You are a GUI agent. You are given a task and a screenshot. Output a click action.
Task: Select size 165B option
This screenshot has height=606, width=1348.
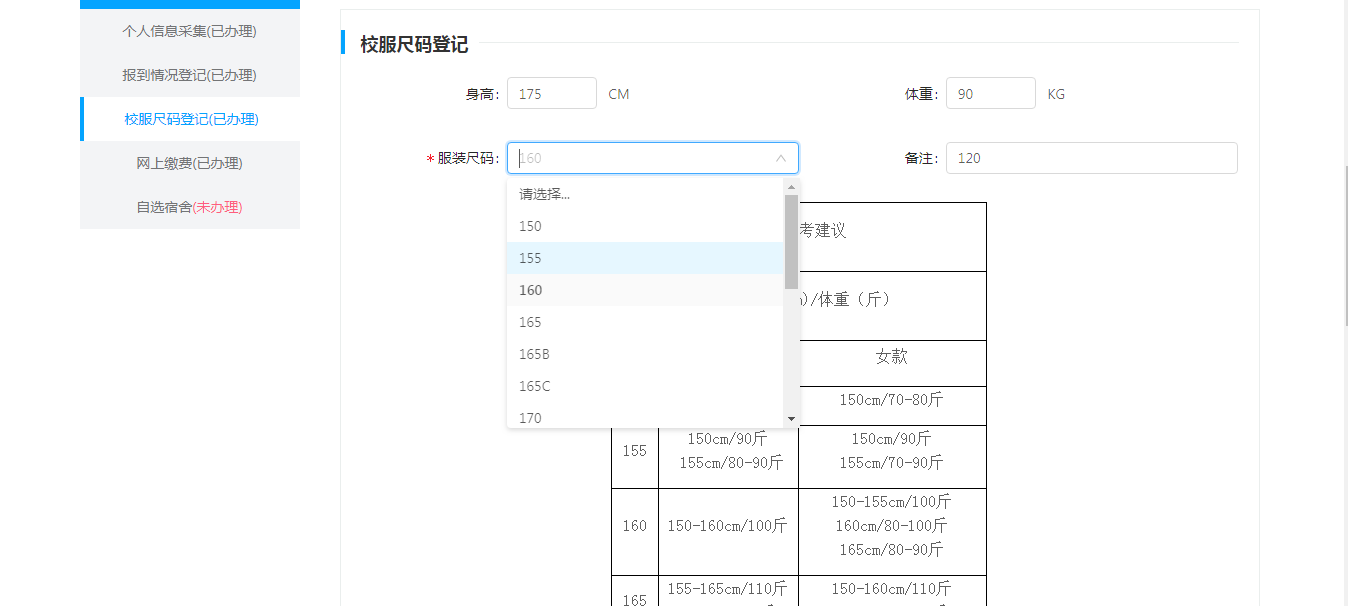(x=645, y=354)
